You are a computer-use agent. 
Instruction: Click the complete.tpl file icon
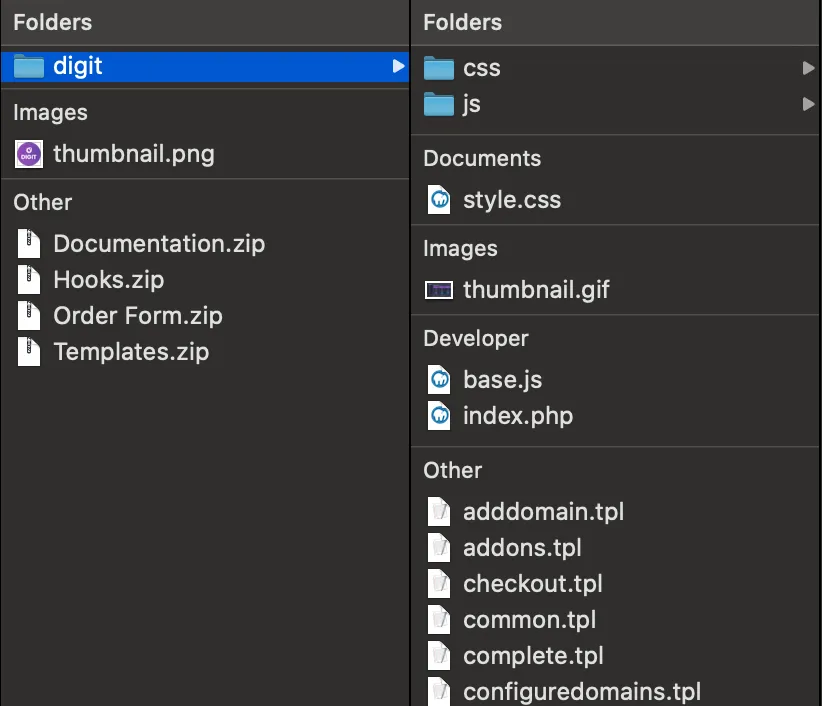pyautogui.click(x=439, y=656)
